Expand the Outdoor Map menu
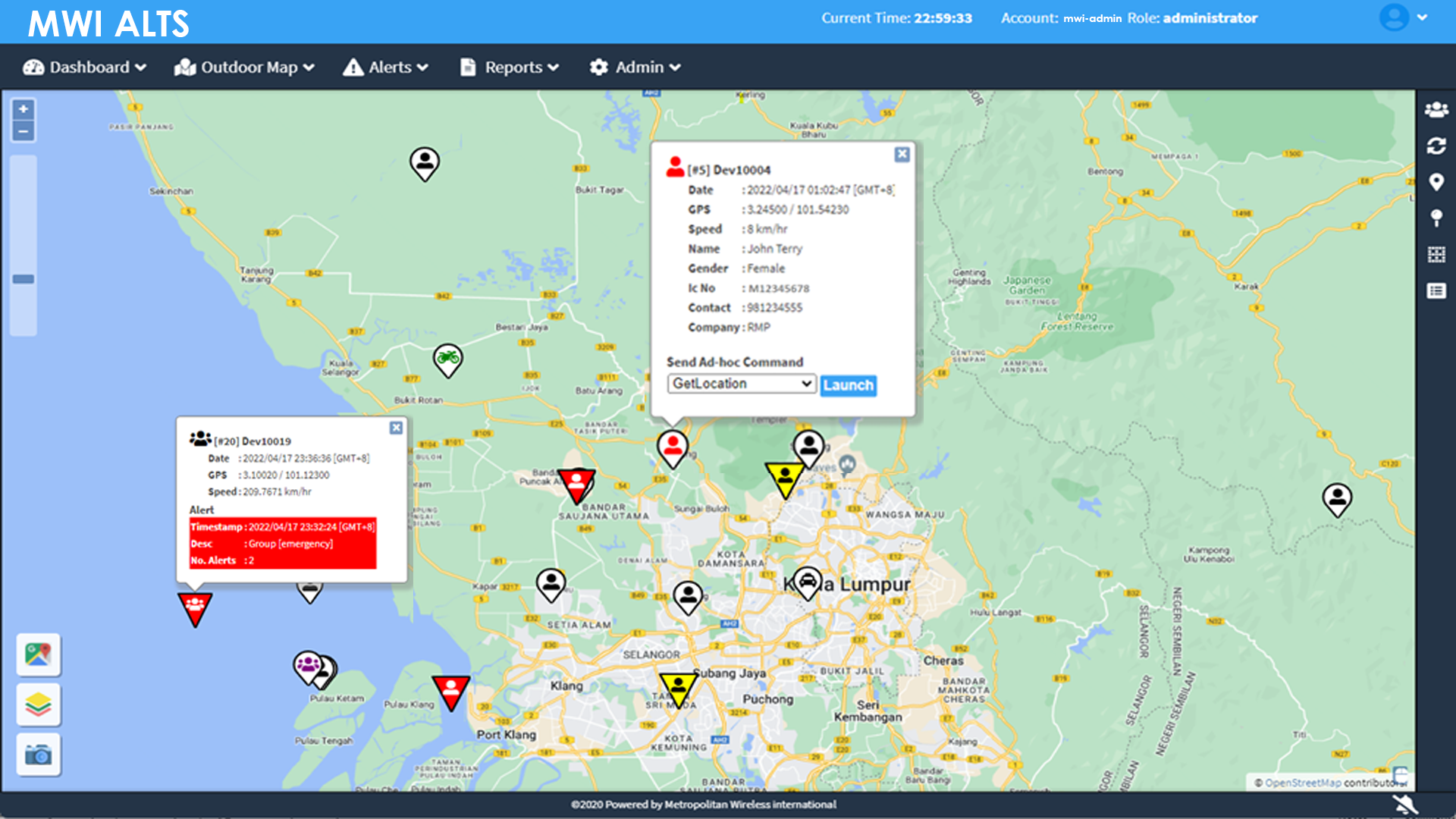This screenshot has height=819, width=1456. point(244,67)
